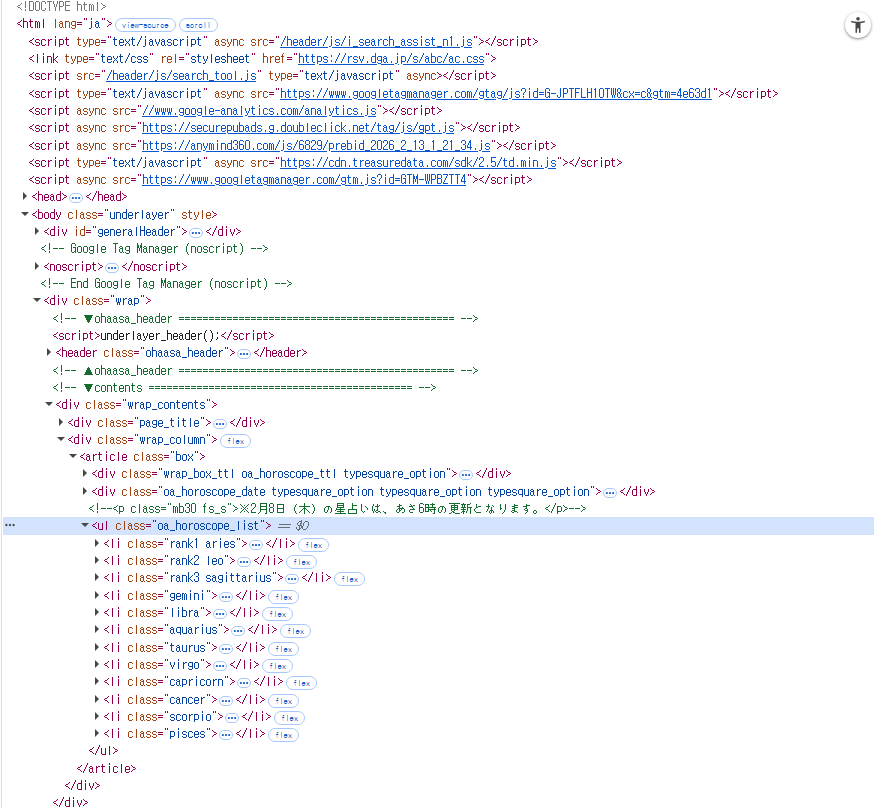Select the ▼contents comment line
Viewport: 874px width, 808px height.
coord(244,387)
